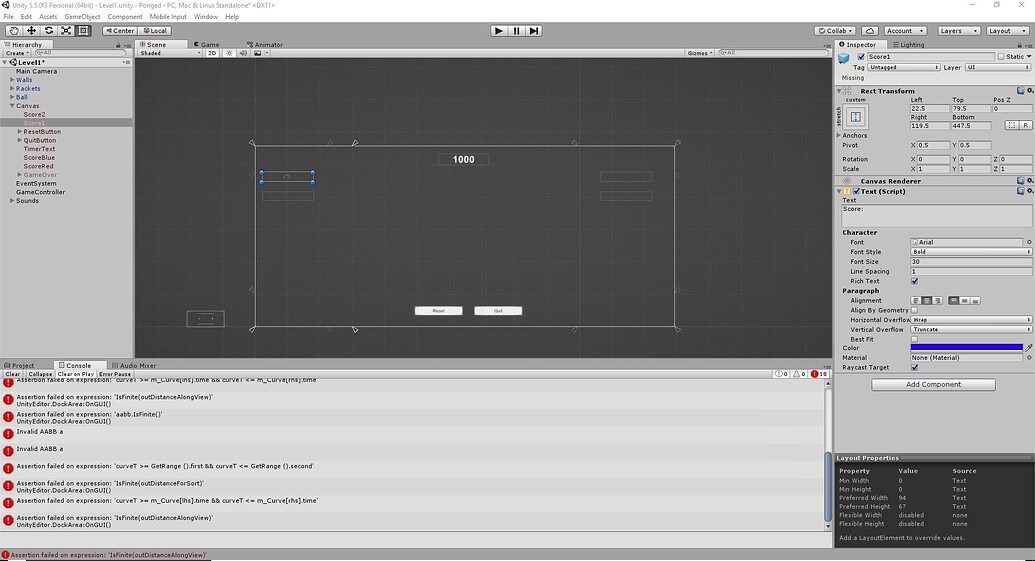
Task: Open the cloud services icon
Action: 870,30
